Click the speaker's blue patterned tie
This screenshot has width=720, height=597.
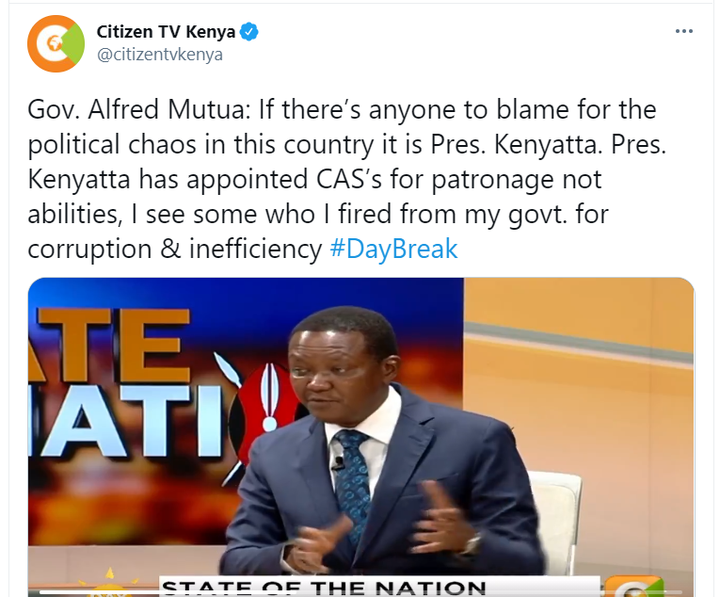(x=353, y=480)
